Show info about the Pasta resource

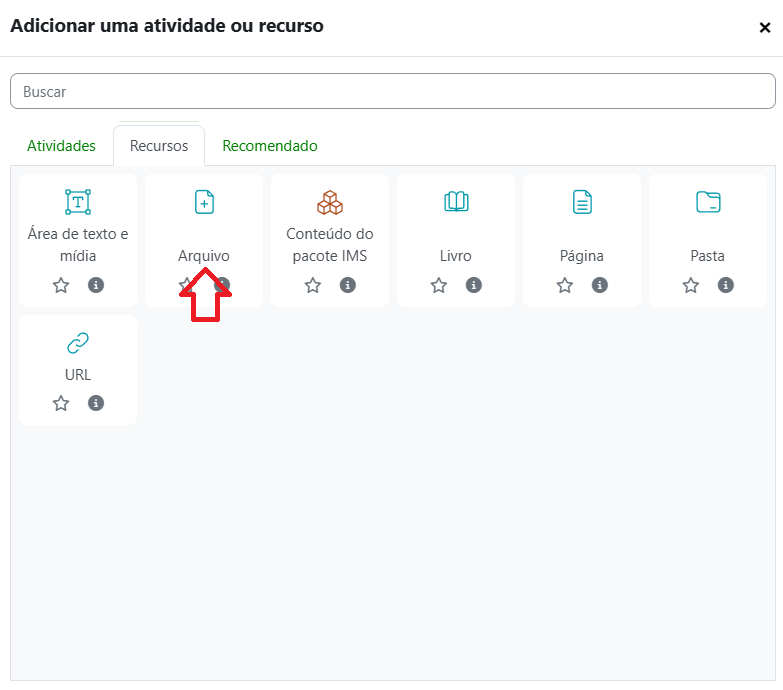[x=726, y=285]
